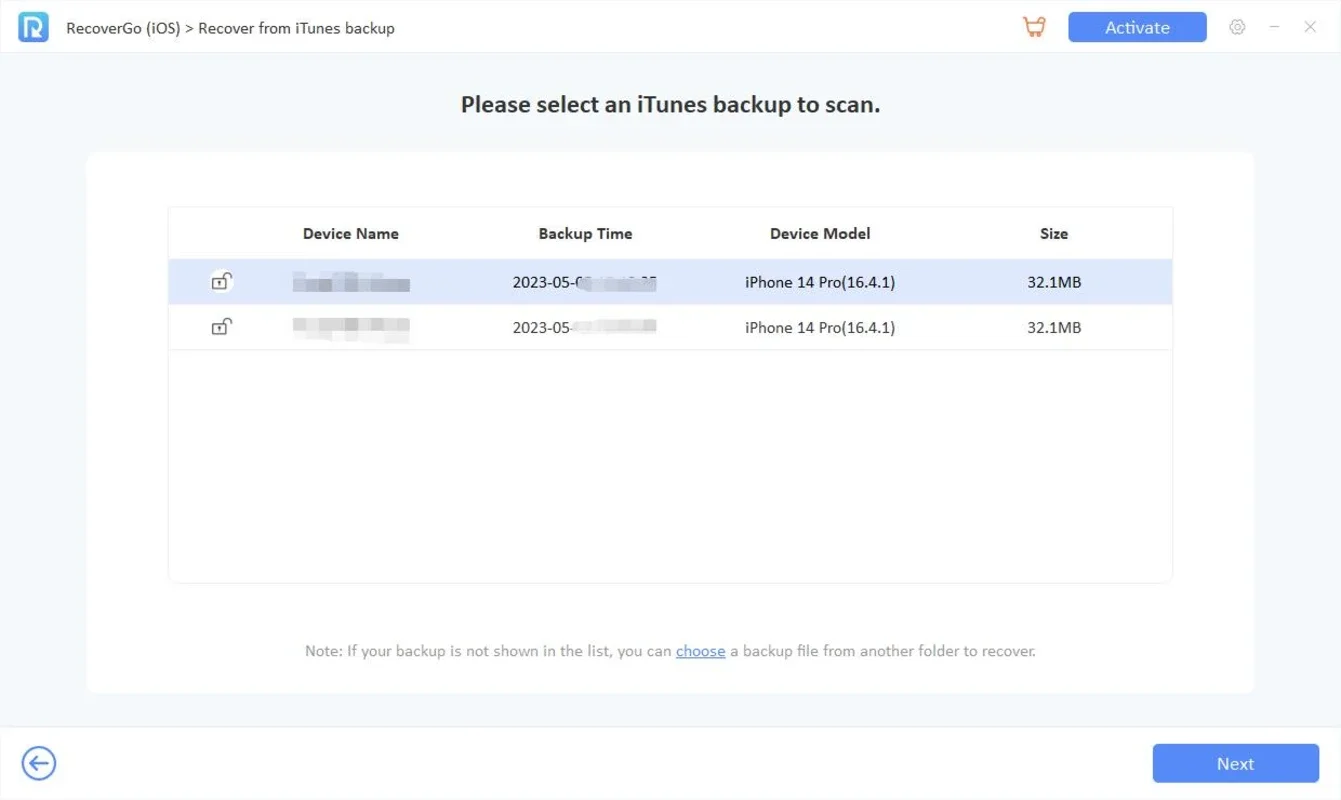Click the "RecoverGo (iOS) > Recover from iTunes backup" breadcrumb
Image resolution: width=1341 pixels, height=800 pixels.
coord(230,28)
